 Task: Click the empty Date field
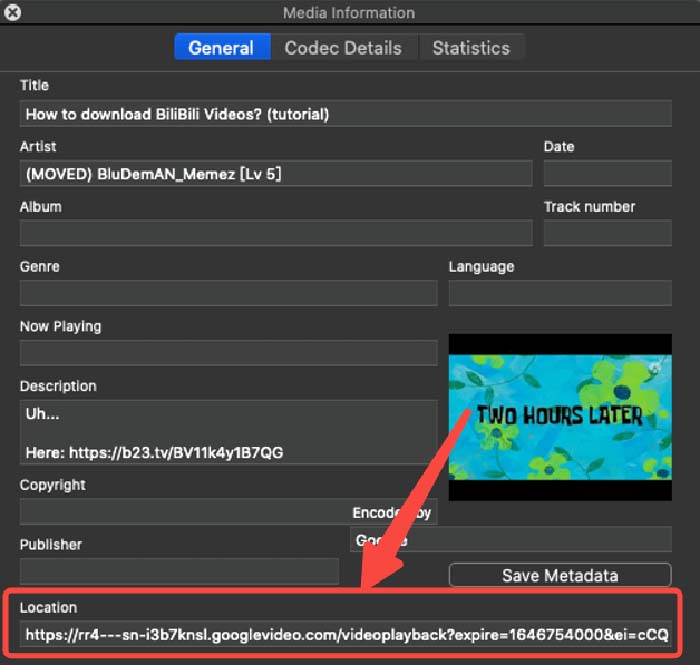pos(607,174)
